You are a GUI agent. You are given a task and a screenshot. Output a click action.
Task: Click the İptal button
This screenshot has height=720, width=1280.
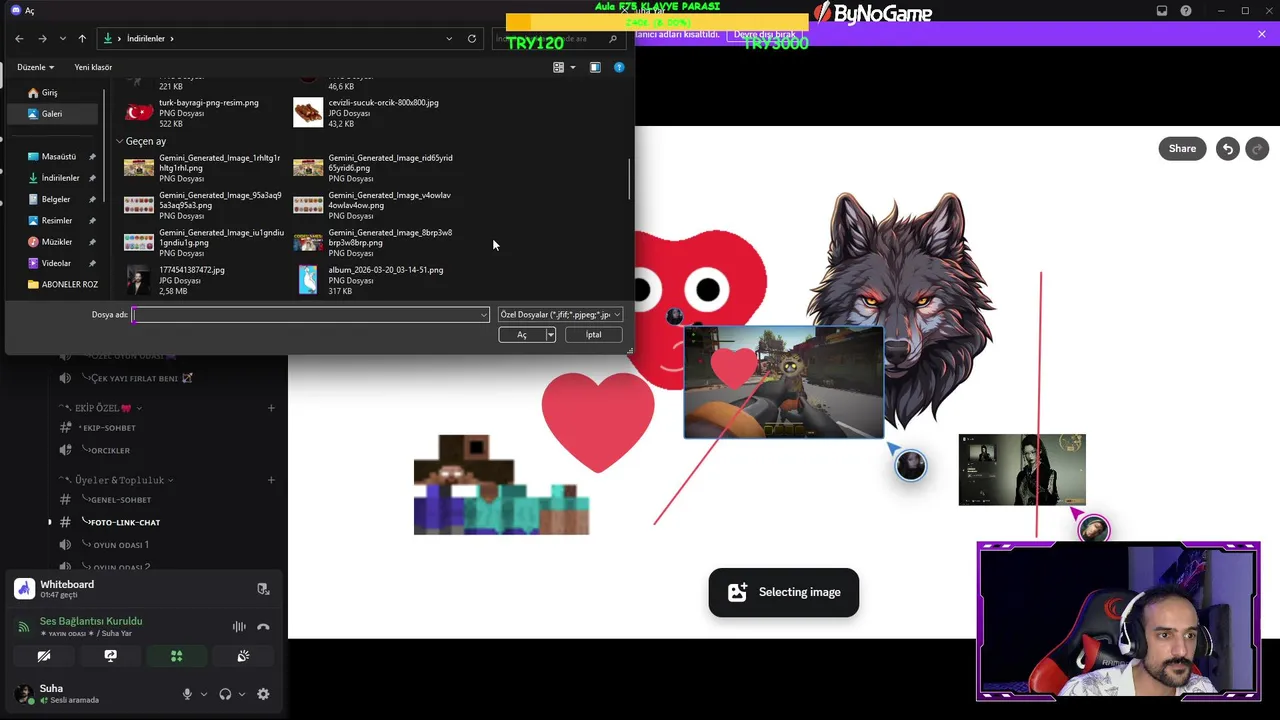[593, 335]
